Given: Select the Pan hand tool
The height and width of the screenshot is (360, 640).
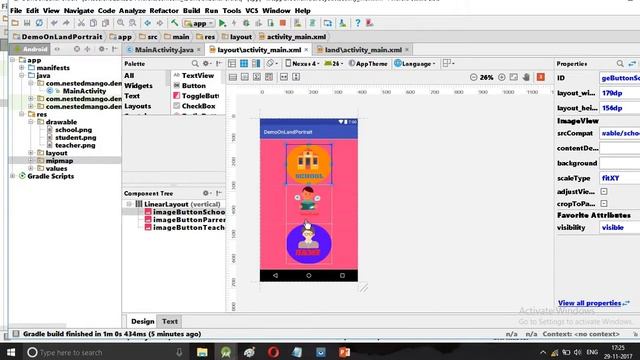Looking at the screenshot, I should click(526, 77).
